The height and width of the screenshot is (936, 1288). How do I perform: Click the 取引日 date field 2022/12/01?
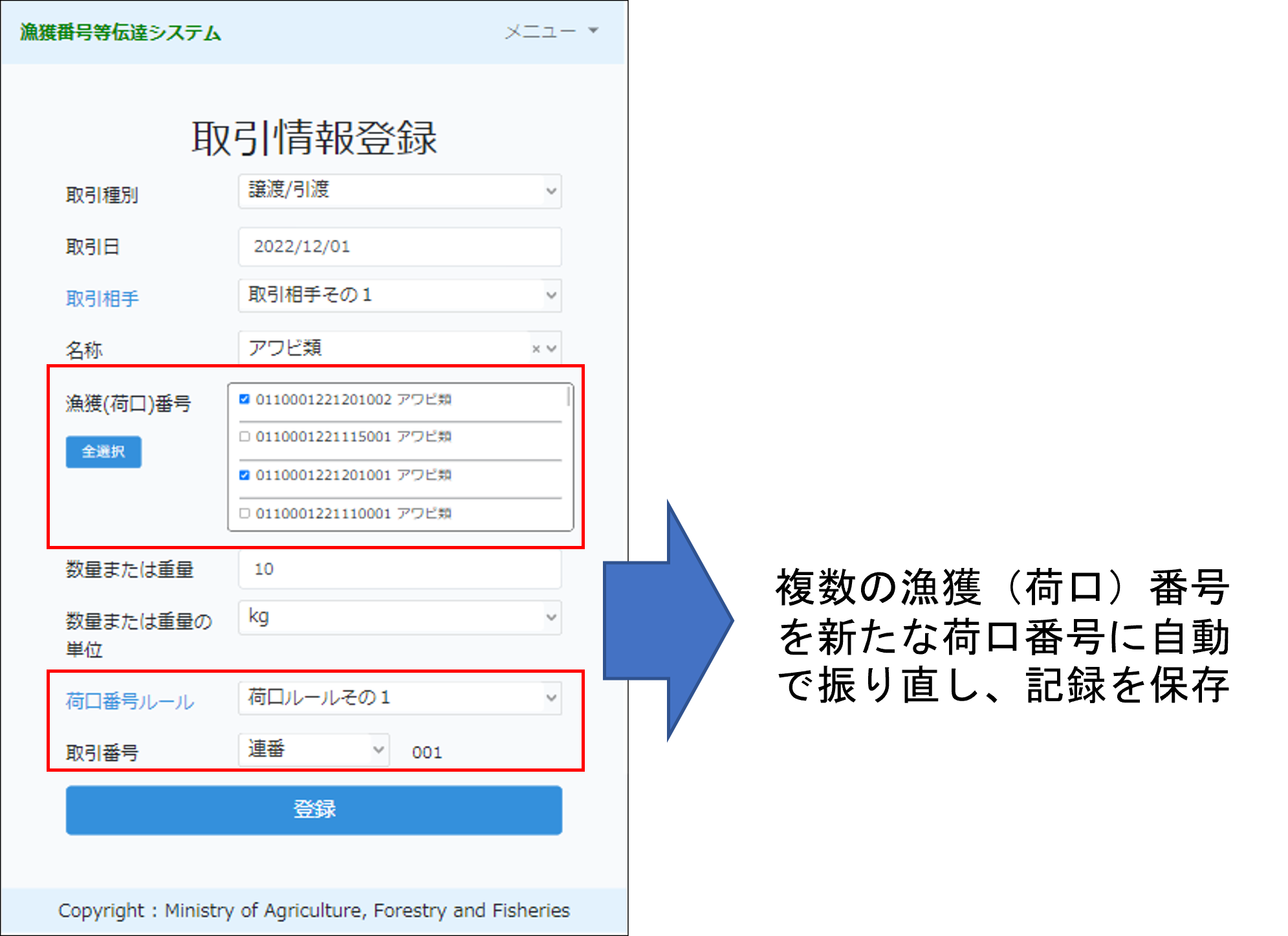tap(400, 246)
